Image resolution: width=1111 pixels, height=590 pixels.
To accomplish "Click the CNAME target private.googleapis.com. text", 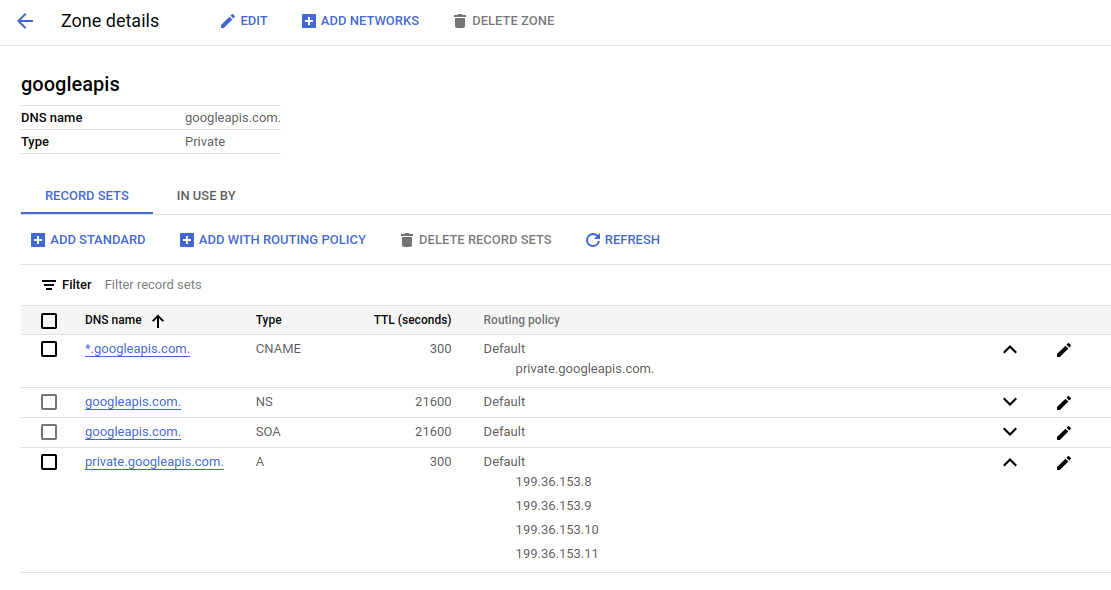I will pyautogui.click(x=585, y=369).
